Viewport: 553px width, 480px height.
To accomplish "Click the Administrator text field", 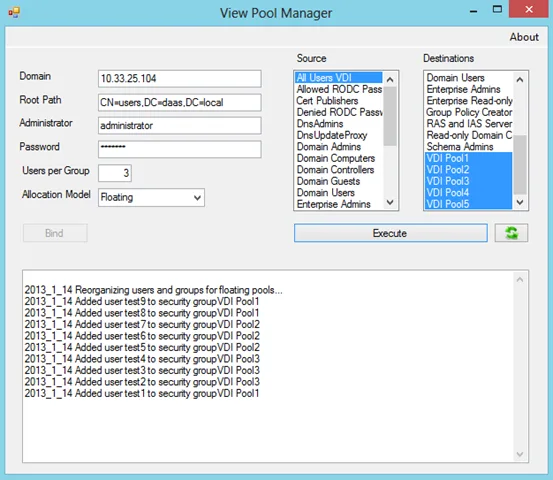I will (180, 126).
